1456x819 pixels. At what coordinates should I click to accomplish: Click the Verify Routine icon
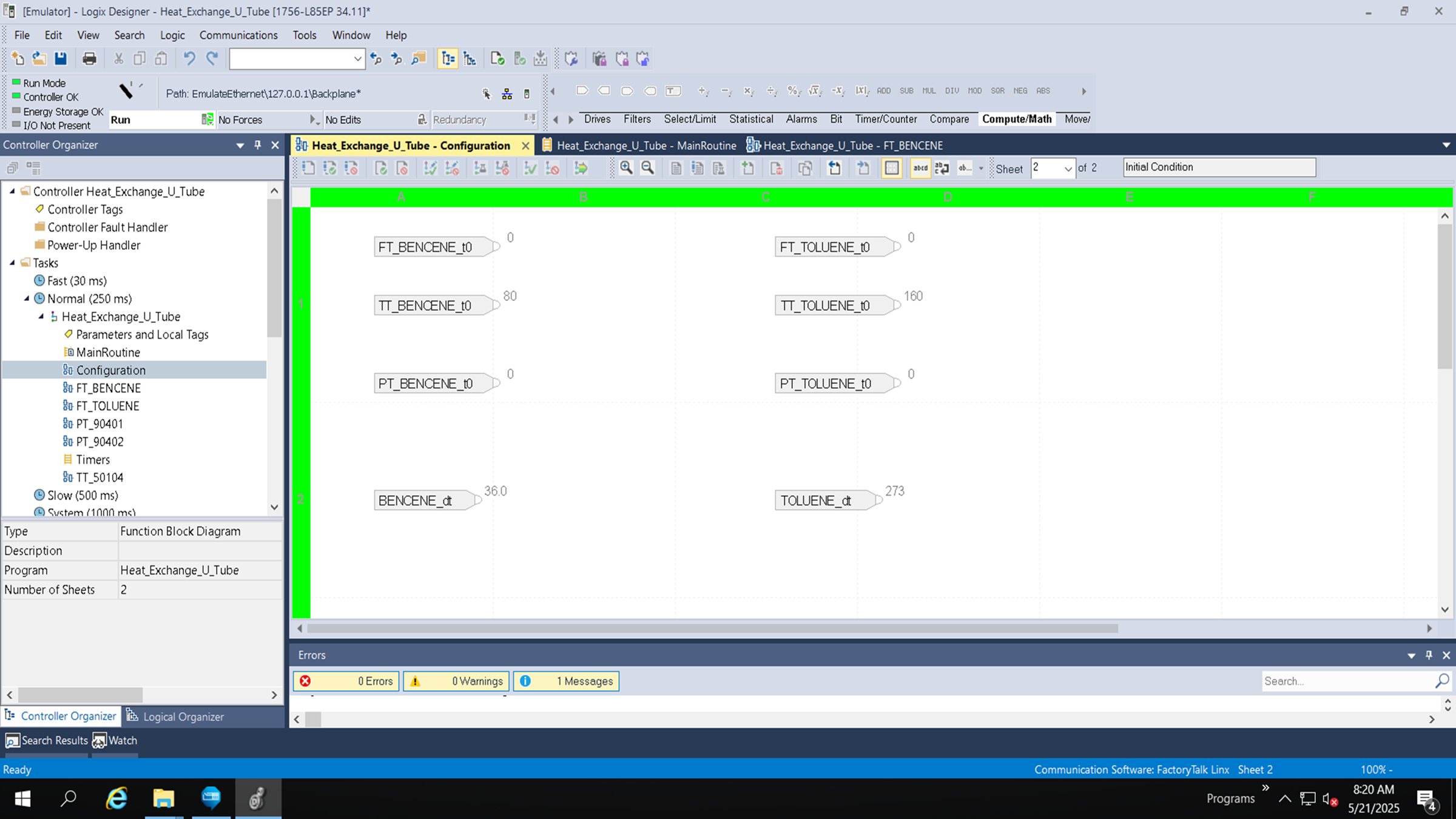497,58
